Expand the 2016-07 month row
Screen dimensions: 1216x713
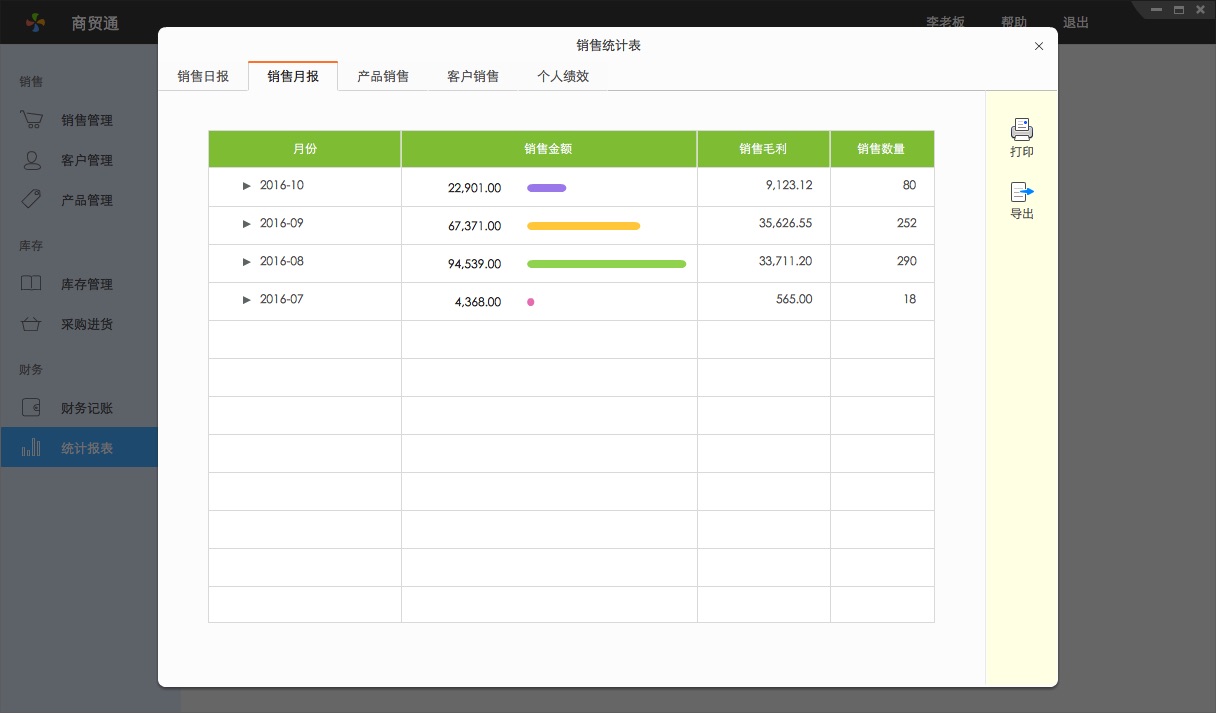point(247,300)
